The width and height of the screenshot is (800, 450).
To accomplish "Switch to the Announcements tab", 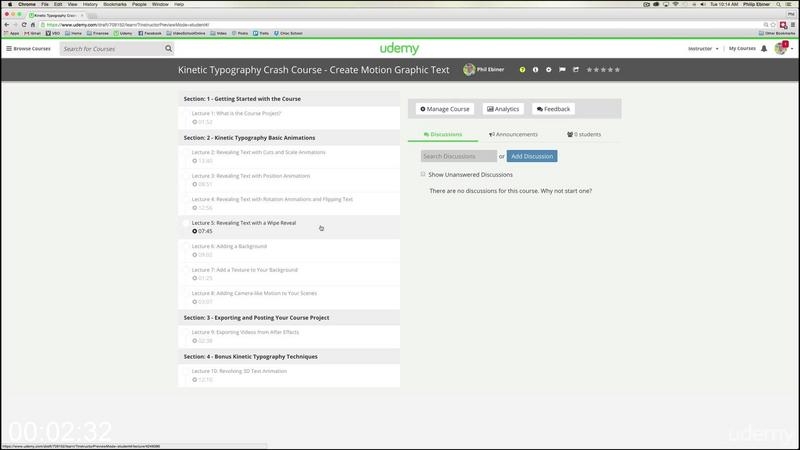I will (513, 135).
